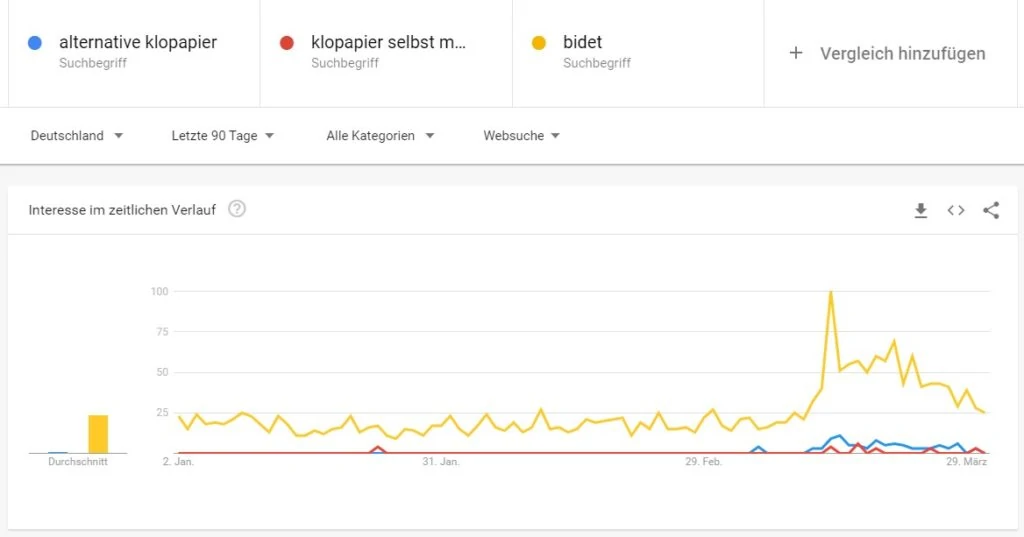The image size is (1024, 537).
Task: Edit the alternative klopapier search term
Action: coord(138,42)
